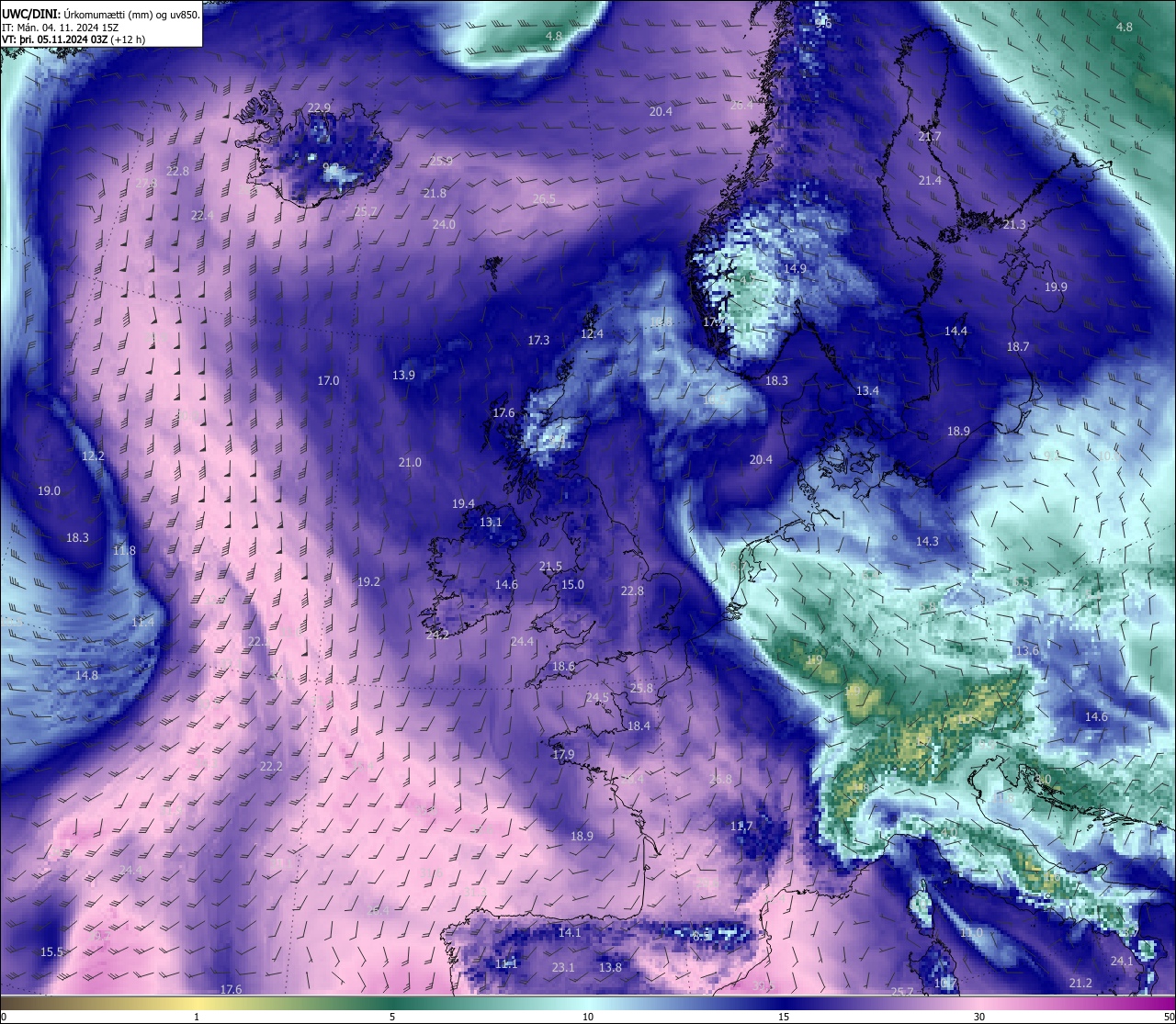
Task: Click the 17.9 value over Brittany
Action: pyautogui.click(x=563, y=754)
